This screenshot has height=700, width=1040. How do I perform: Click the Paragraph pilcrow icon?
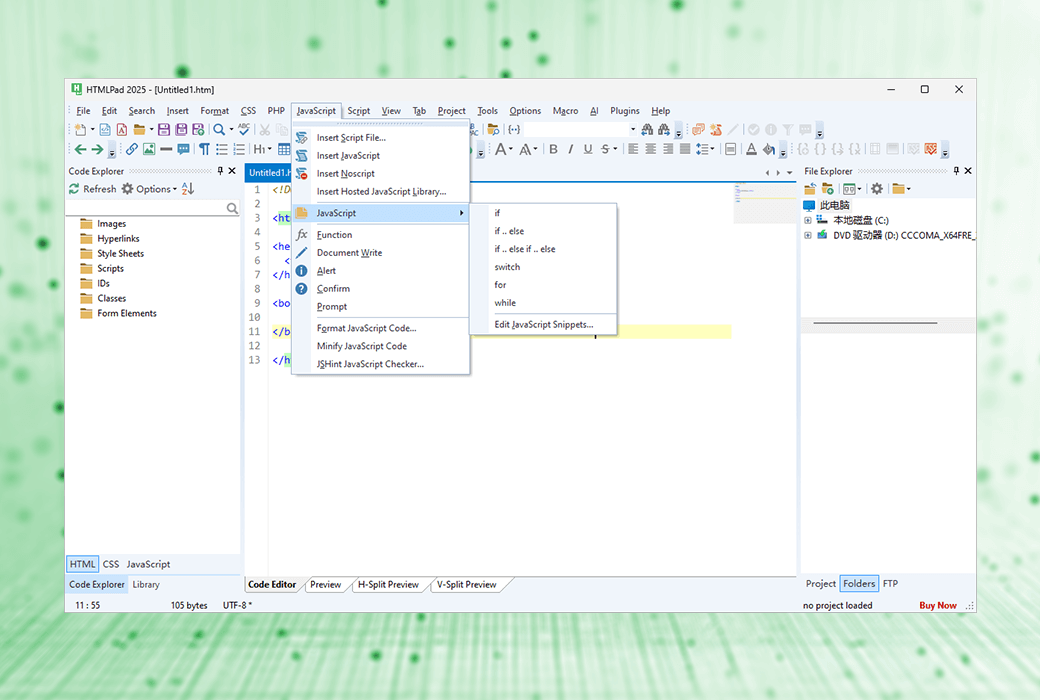[204, 149]
